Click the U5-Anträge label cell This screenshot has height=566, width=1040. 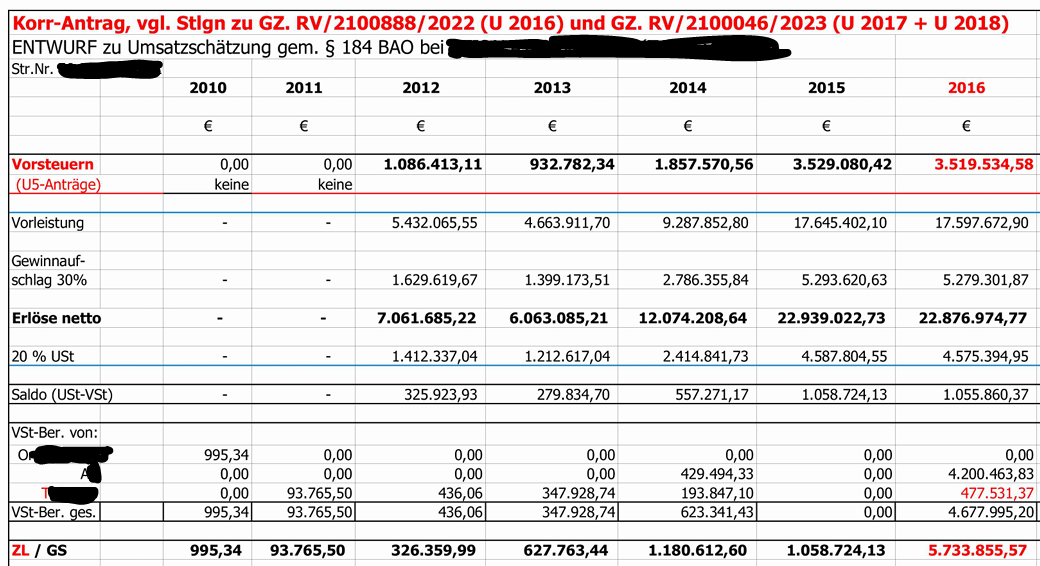[x=58, y=184]
